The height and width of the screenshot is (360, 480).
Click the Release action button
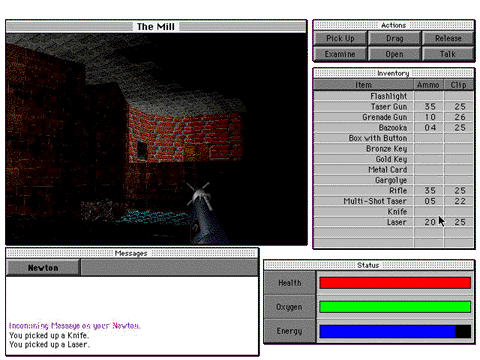tap(448, 38)
